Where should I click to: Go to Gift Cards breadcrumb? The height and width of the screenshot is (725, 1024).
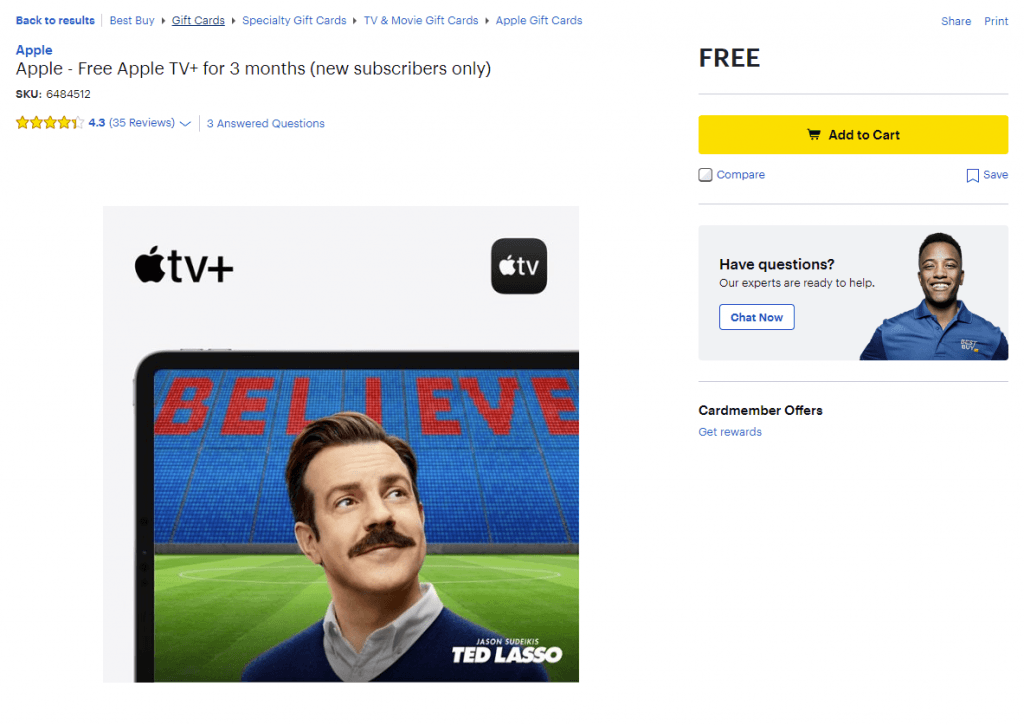(x=198, y=20)
